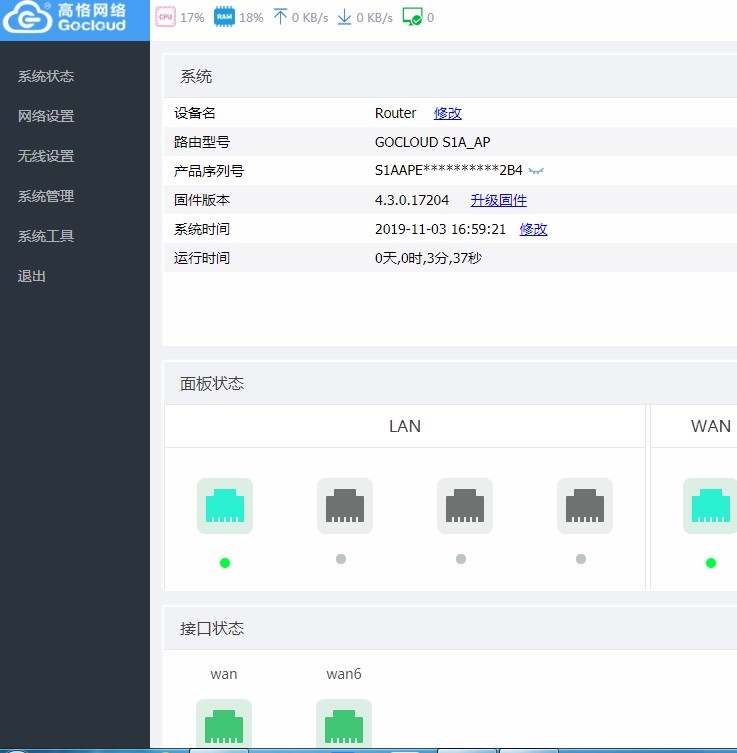Click 系统 section header

click(x=196, y=76)
